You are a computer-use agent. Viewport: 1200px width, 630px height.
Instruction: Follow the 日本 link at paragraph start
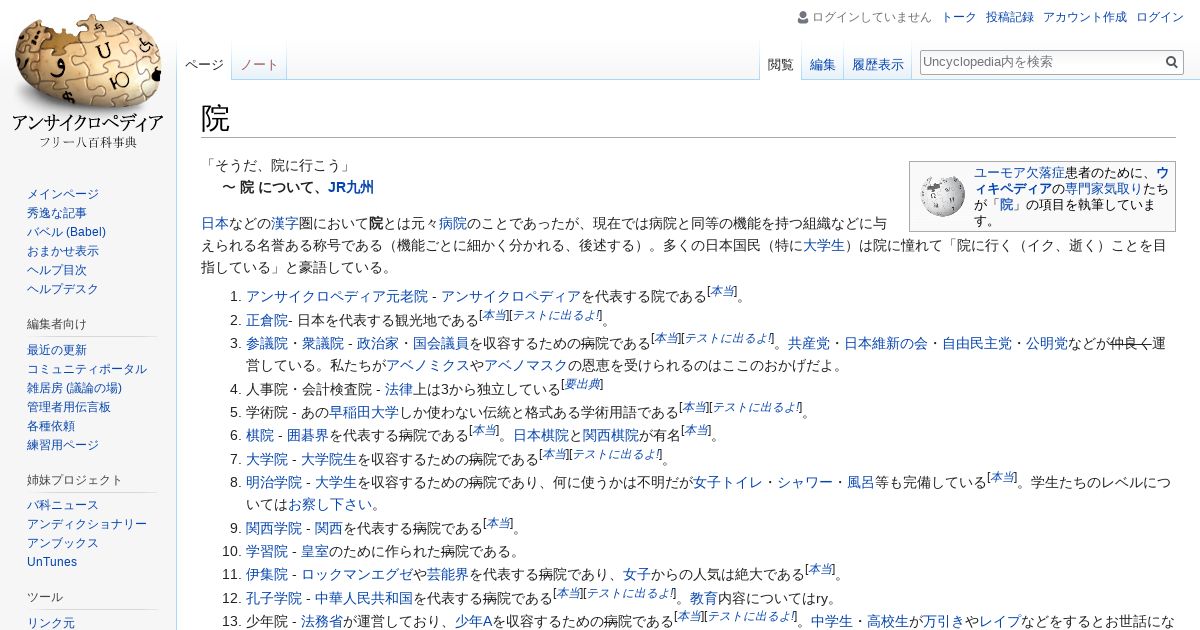pyautogui.click(x=215, y=223)
